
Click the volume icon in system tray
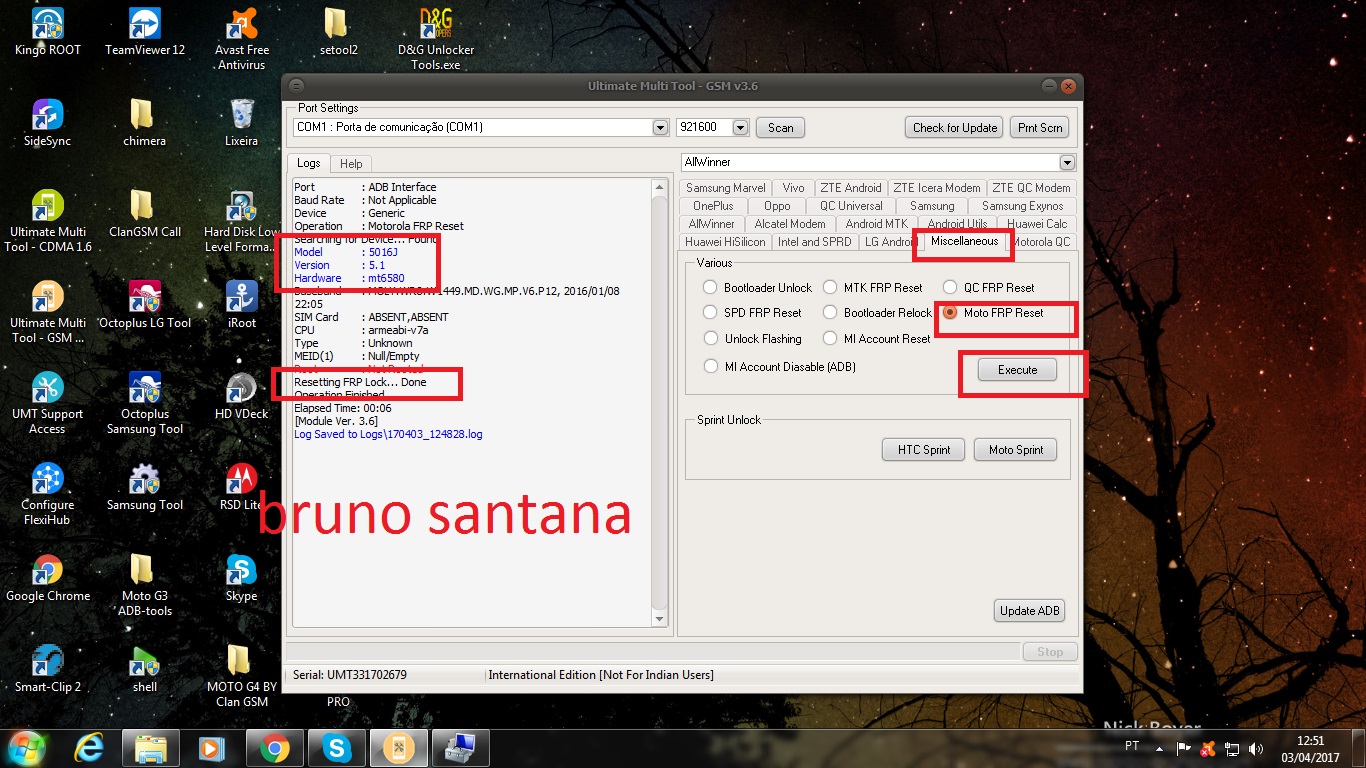click(x=1256, y=748)
